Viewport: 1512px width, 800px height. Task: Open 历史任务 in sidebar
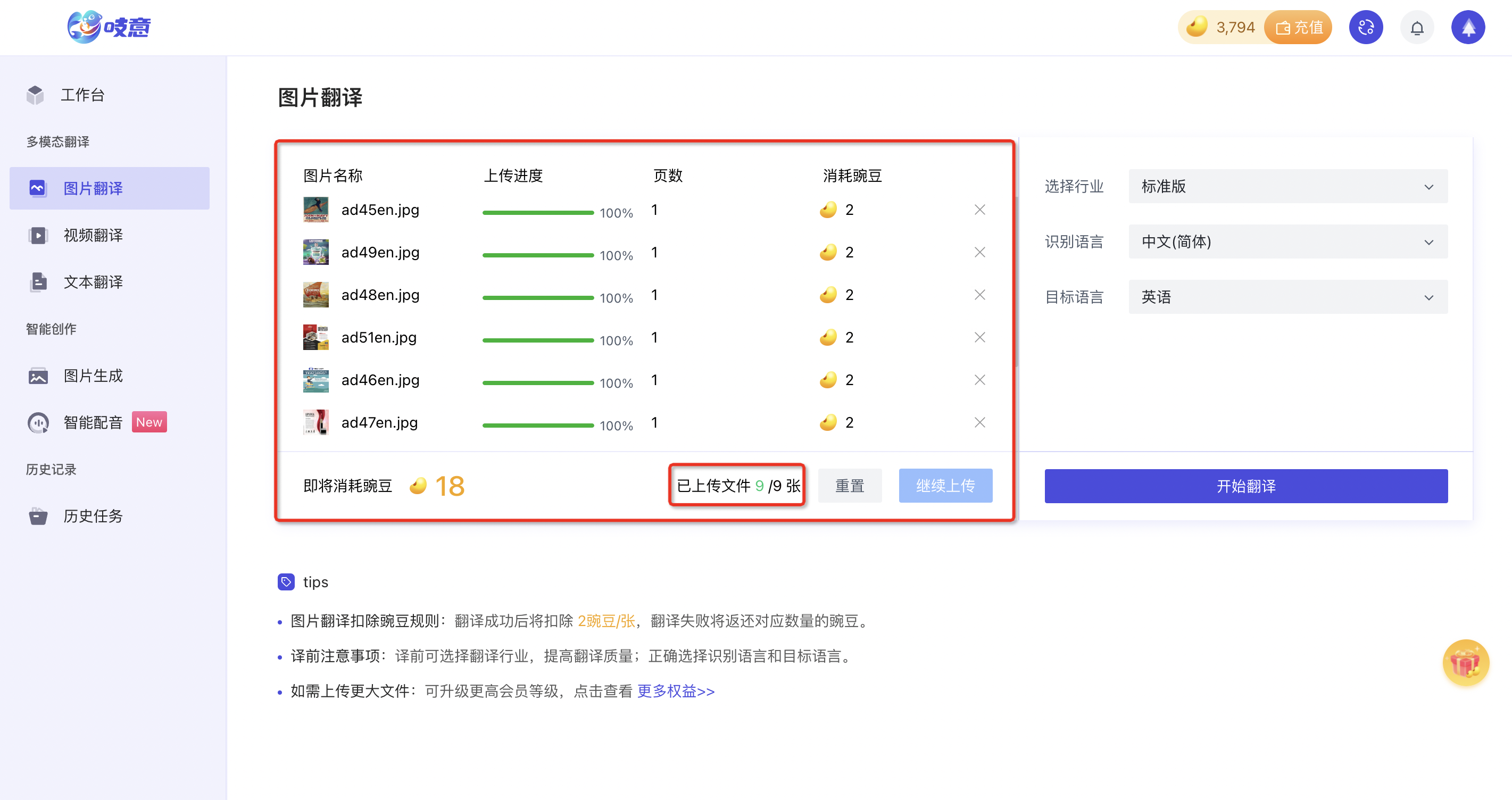[x=93, y=516]
